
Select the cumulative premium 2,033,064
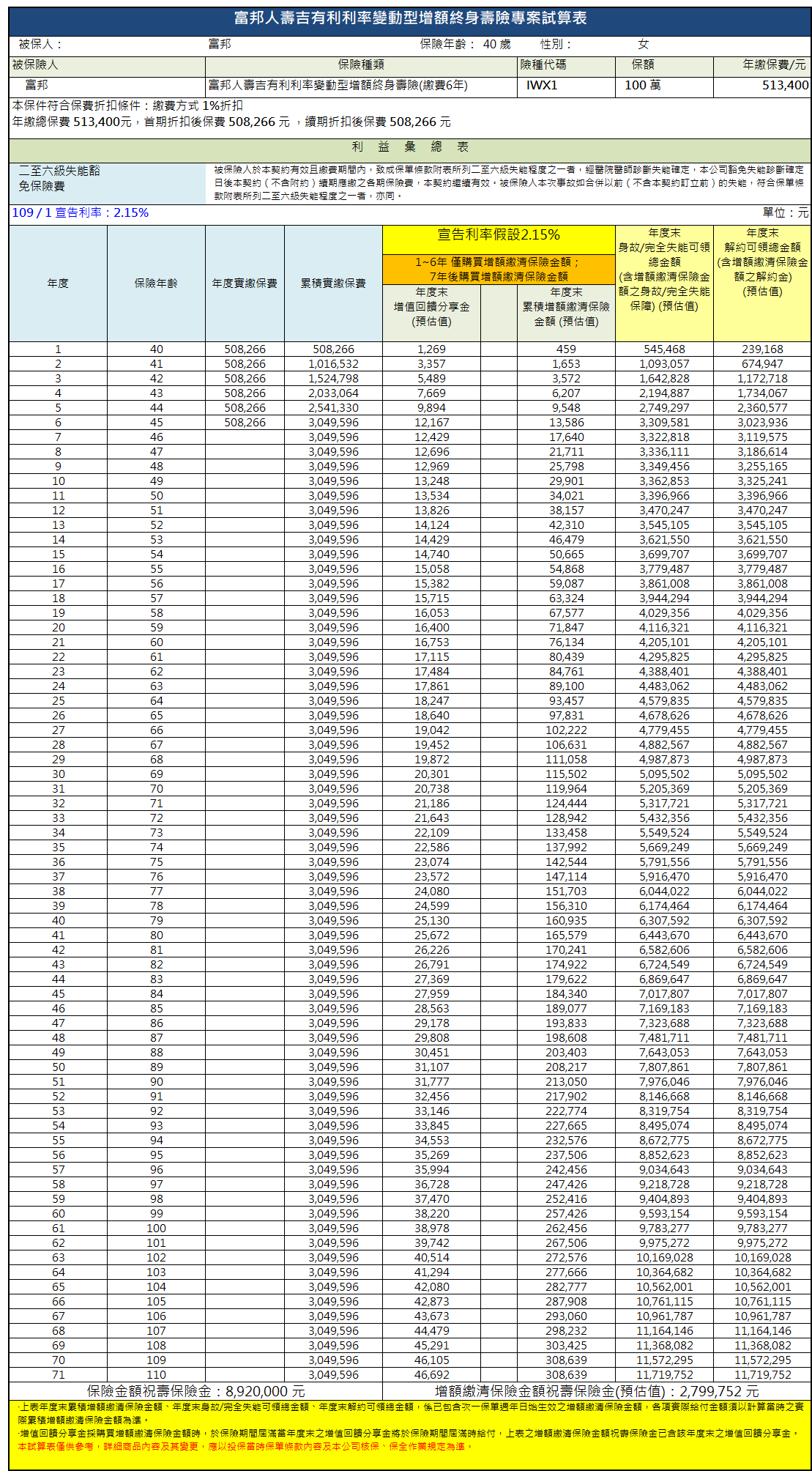tap(333, 393)
